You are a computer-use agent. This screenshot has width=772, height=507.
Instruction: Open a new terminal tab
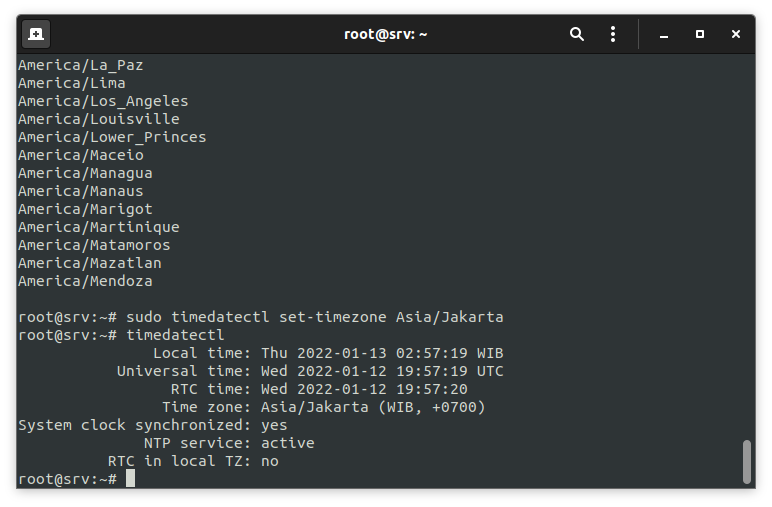[x=35, y=34]
